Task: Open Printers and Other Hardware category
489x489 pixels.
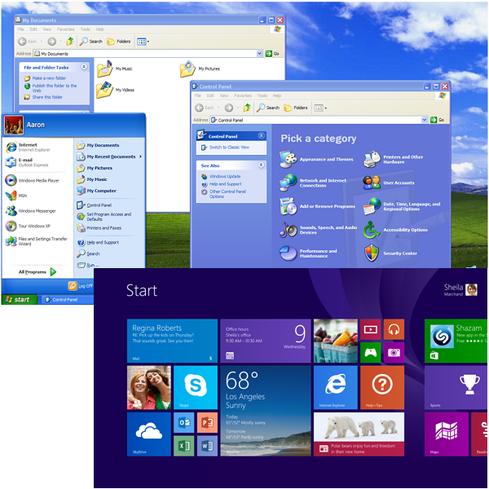Action: (394, 159)
